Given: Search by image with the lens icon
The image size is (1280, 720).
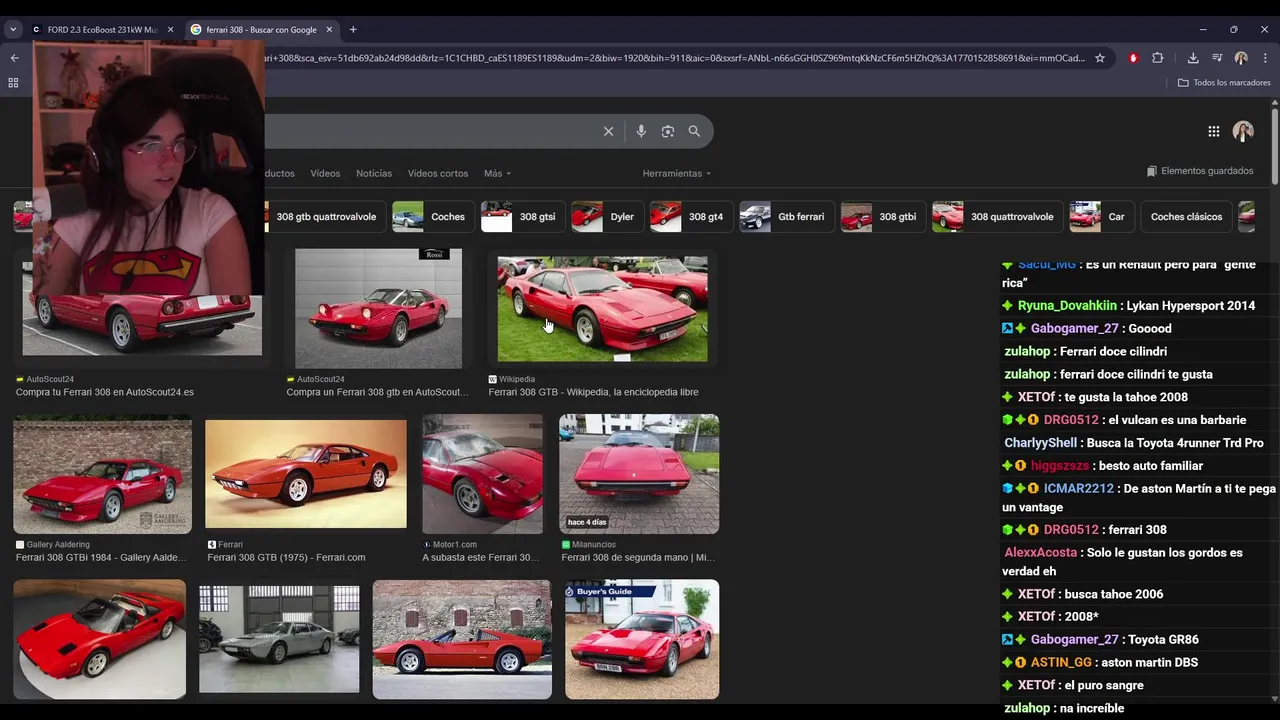Looking at the screenshot, I should tap(668, 131).
